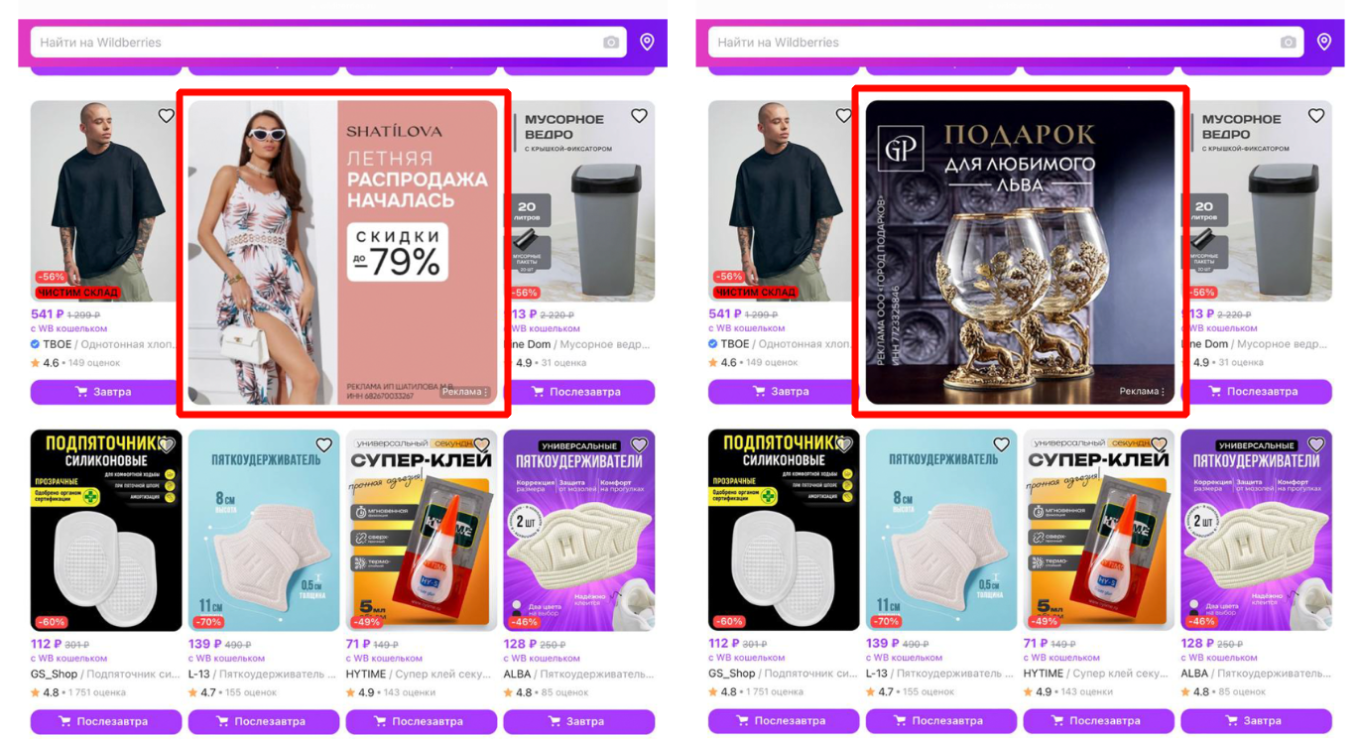The width and height of the screenshot is (1360, 746).
Task: Toggle favorite on blue Пяткоудерживатель card, left screen
Action: (324, 445)
